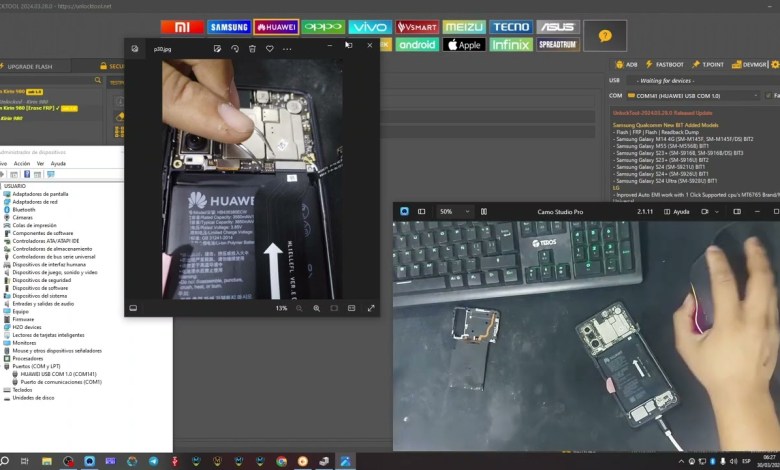Viewport: 780px width, 470px height.
Task: Click the delete trash icon in photo viewer
Action: point(252,48)
